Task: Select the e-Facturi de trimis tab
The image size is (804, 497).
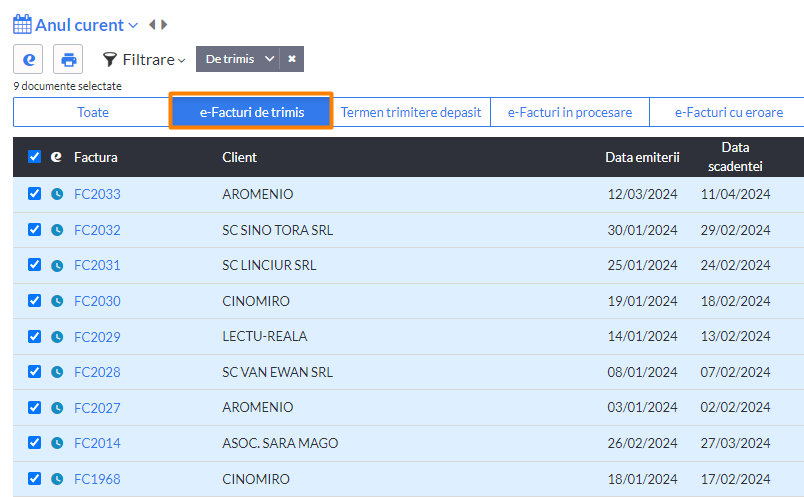Action: coord(252,112)
